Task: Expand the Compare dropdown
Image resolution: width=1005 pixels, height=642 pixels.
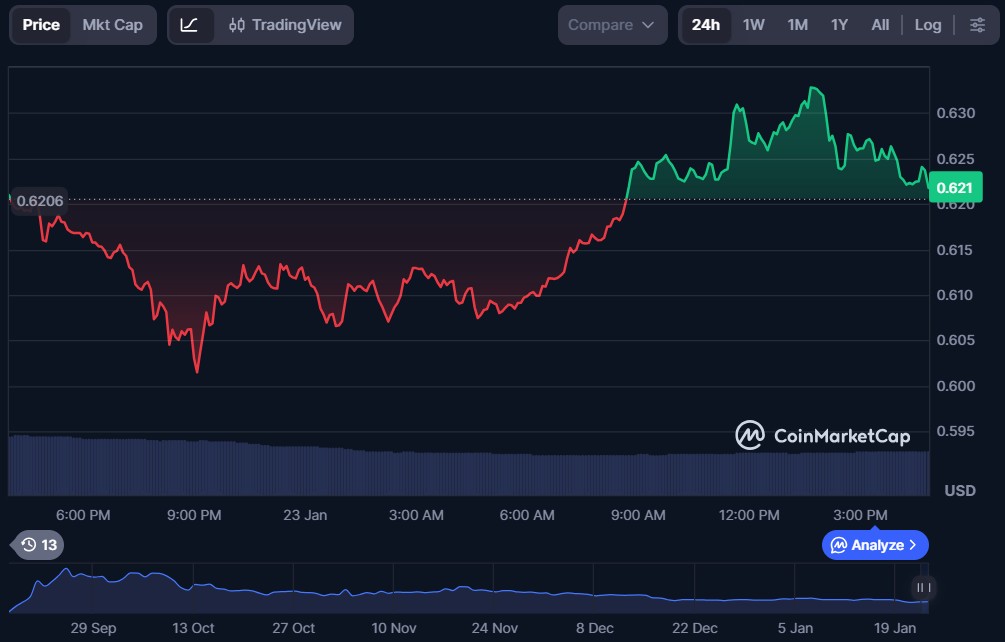Action: [612, 25]
